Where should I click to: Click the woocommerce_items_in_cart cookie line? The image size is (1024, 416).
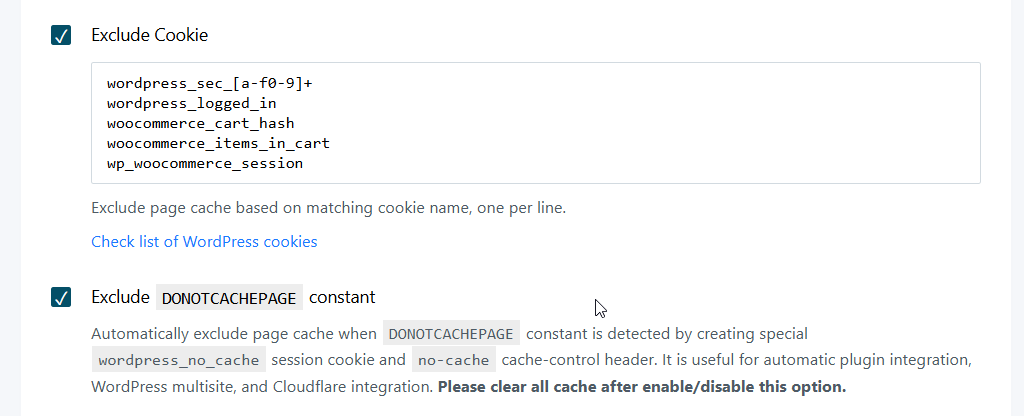coord(218,143)
